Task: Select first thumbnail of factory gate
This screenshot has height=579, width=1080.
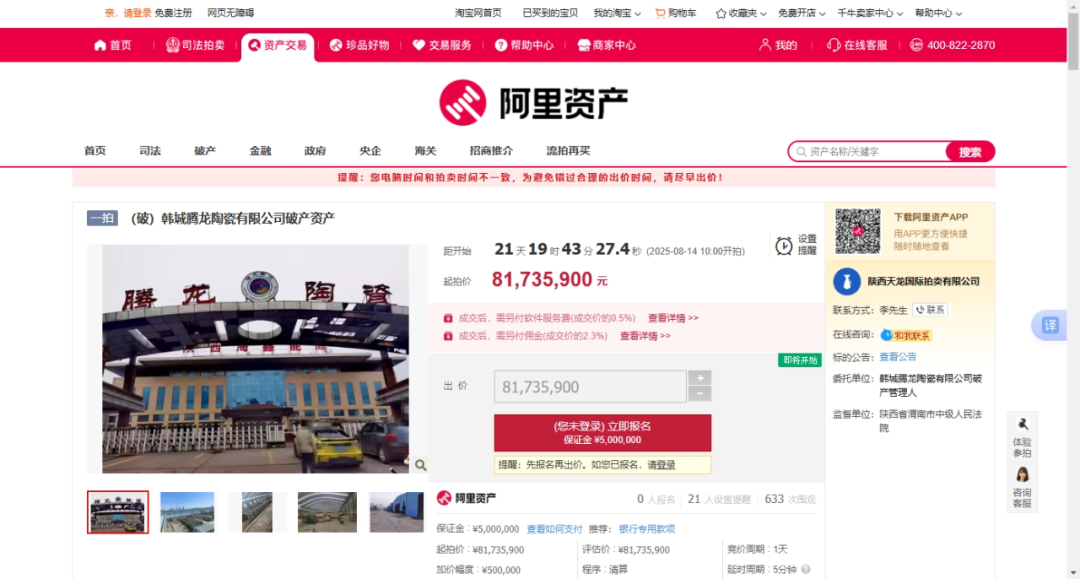Action: coord(118,512)
